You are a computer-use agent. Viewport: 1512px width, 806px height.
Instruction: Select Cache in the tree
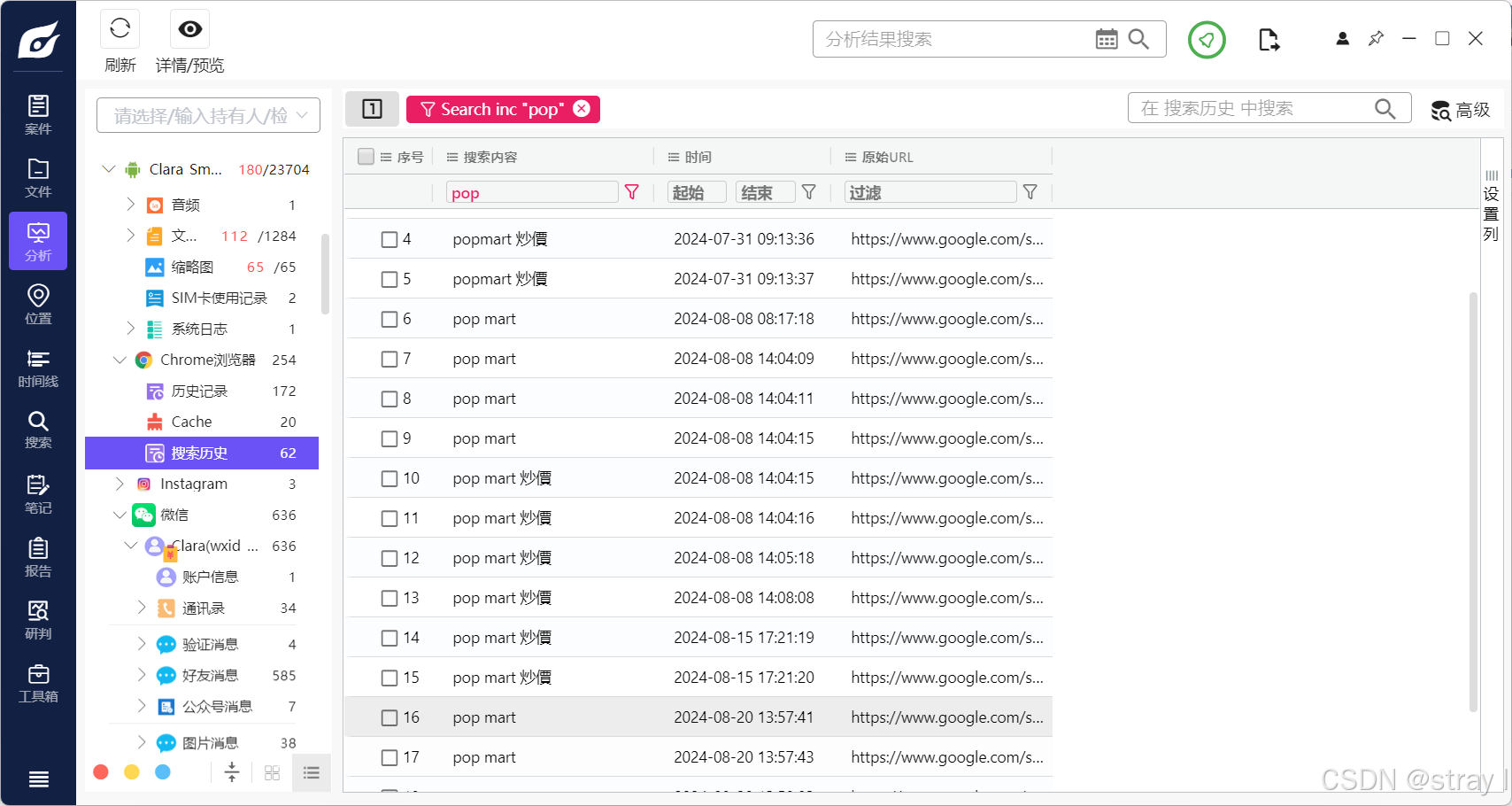coord(202,422)
